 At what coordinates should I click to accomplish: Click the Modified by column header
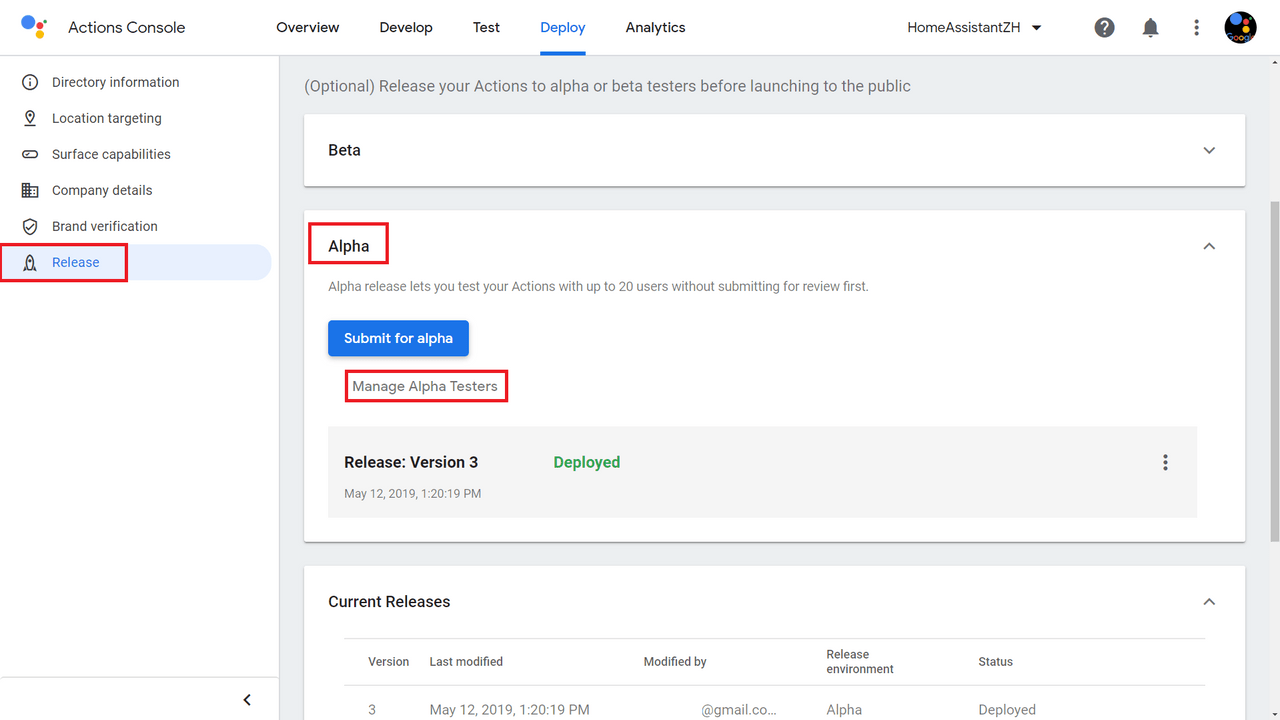tap(675, 662)
